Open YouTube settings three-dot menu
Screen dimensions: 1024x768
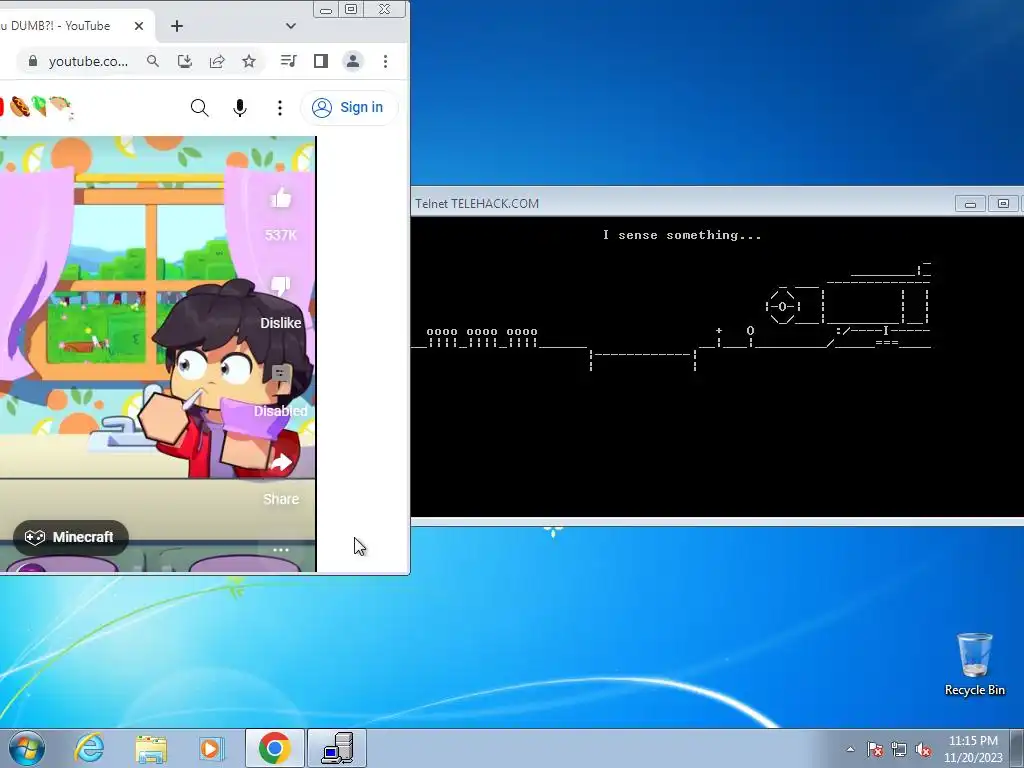click(x=280, y=108)
